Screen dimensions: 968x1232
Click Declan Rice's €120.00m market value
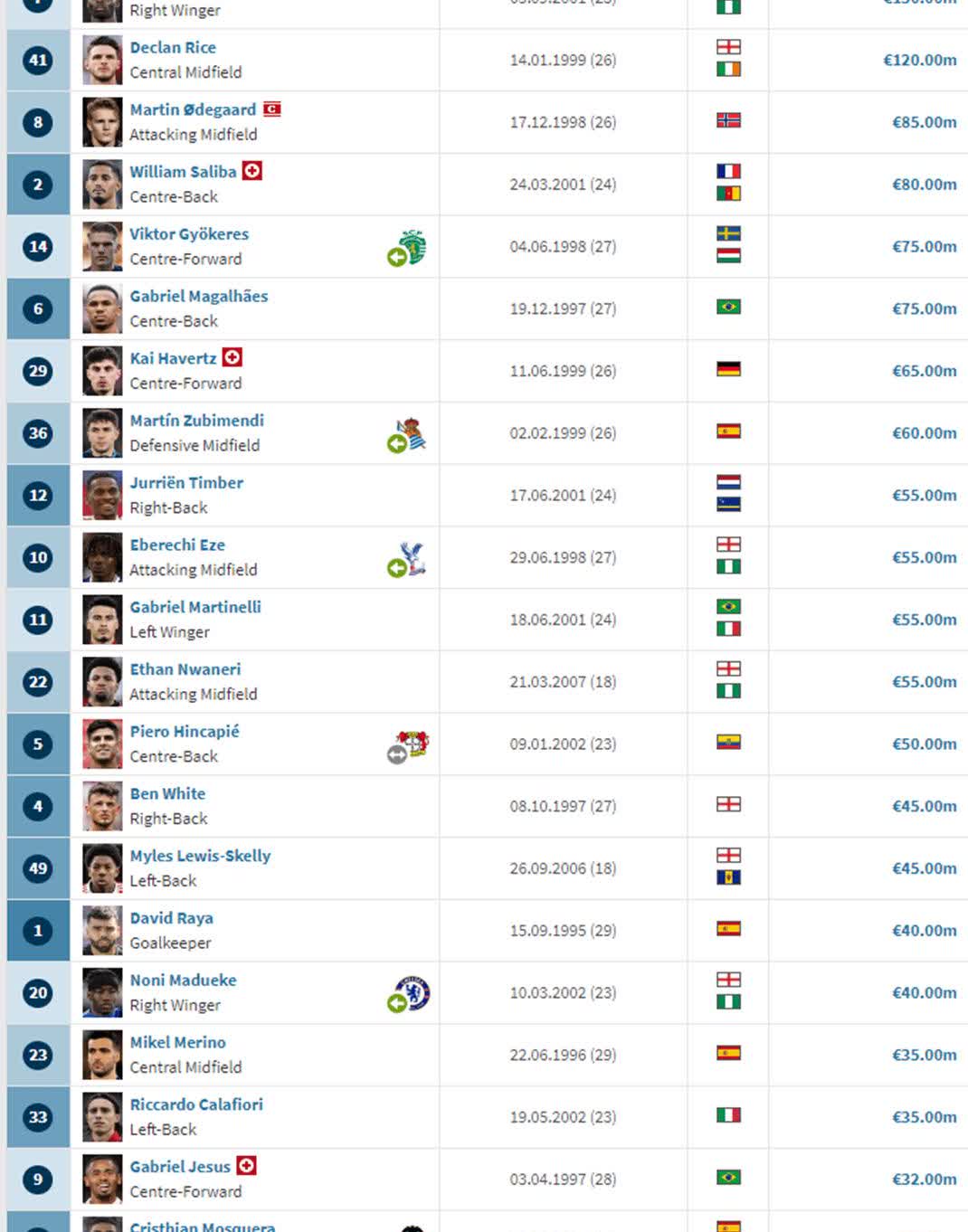point(919,60)
